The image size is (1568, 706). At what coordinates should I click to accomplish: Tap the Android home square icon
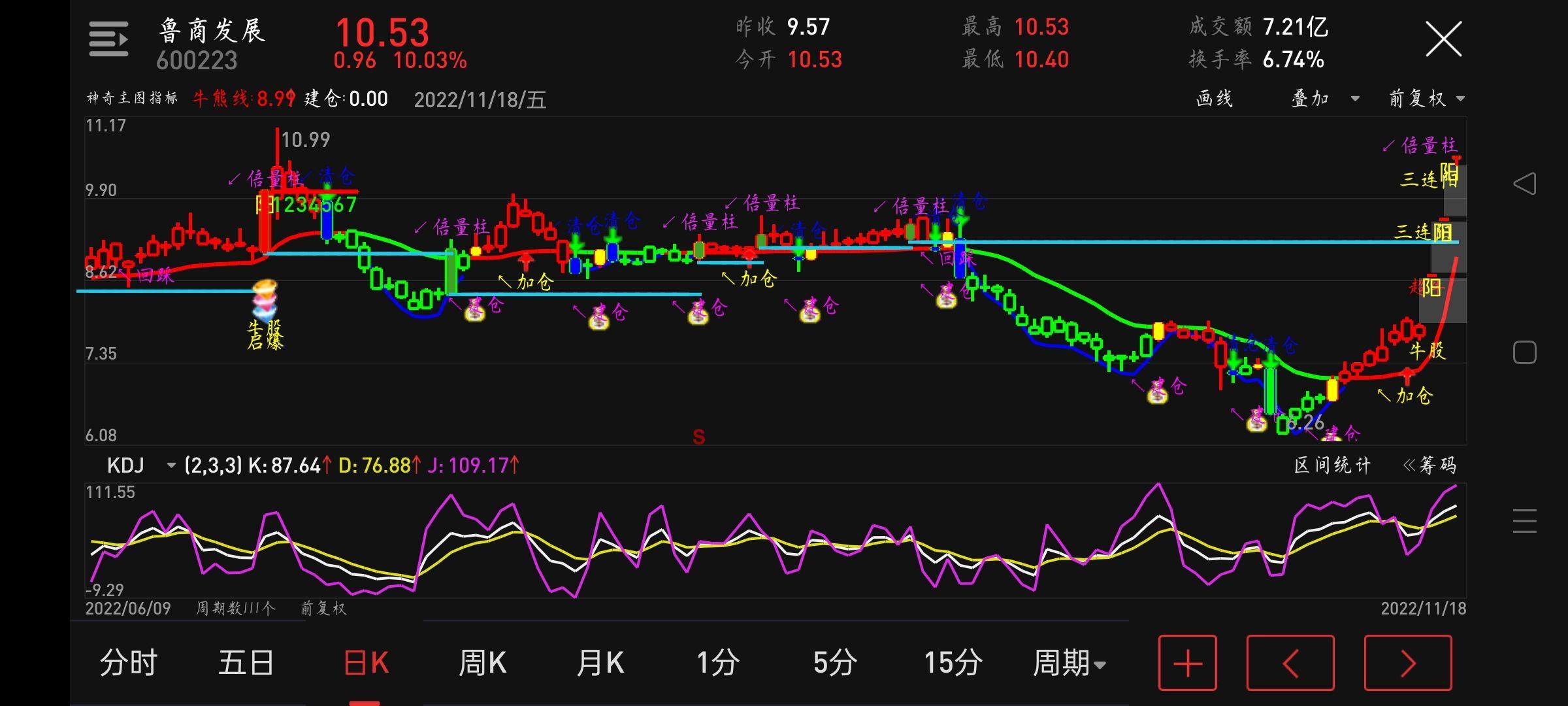[1524, 353]
